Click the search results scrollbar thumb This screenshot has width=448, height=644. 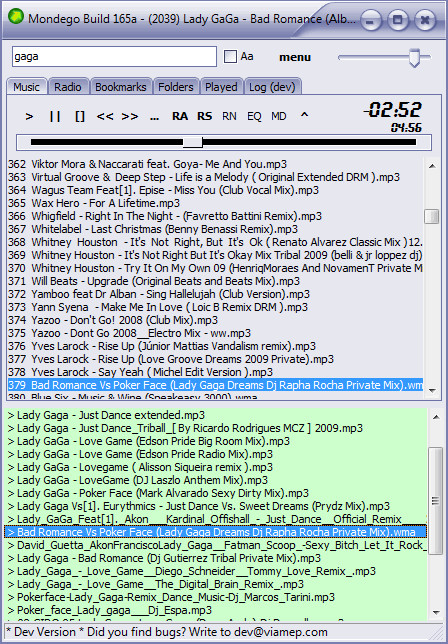click(x=436, y=501)
